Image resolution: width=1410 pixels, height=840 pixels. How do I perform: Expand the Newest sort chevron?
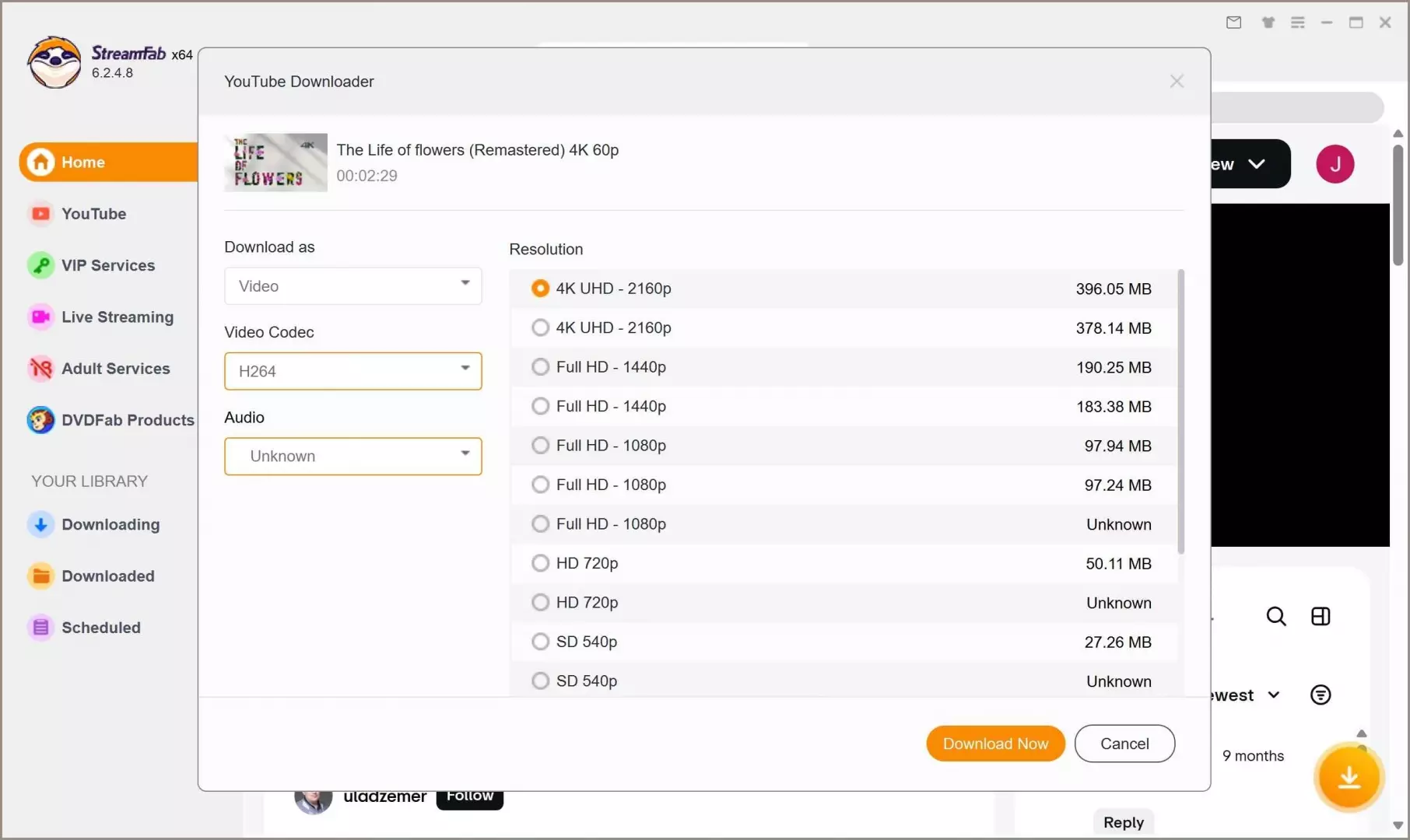[x=1274, y=695]
